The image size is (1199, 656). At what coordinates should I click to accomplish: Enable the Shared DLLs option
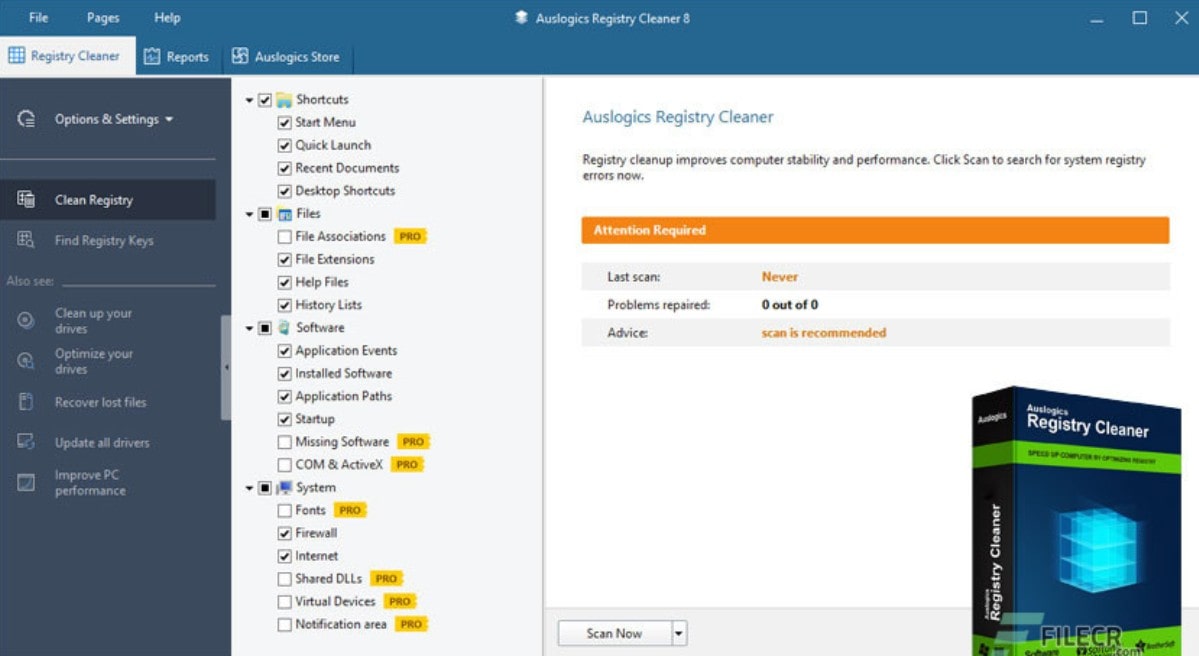click(x=285, y=578)
